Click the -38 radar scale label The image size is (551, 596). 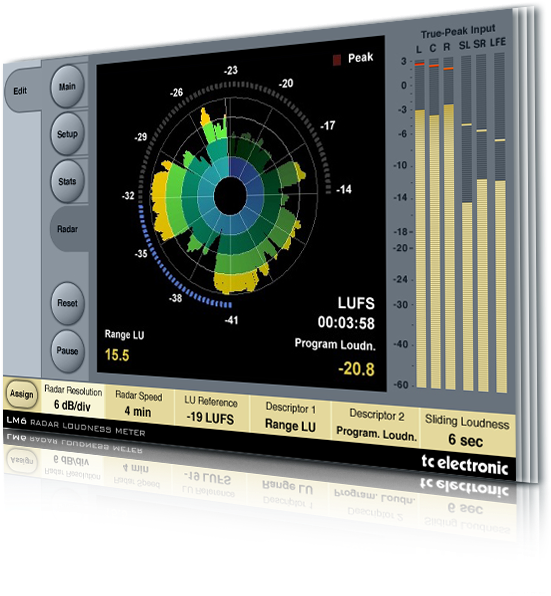[175, 298]
